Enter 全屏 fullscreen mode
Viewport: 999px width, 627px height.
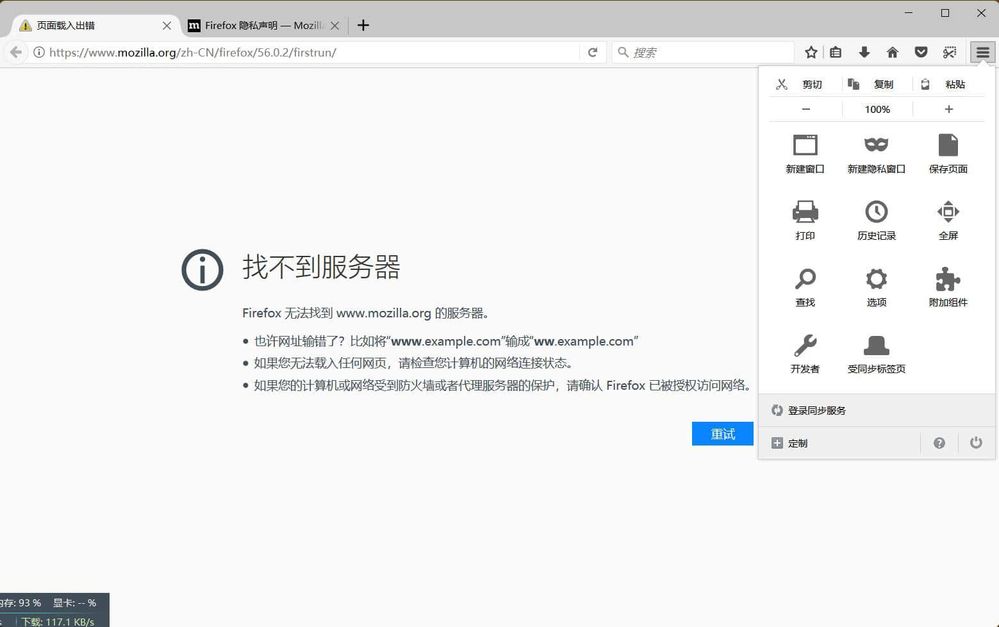[948, 220]
